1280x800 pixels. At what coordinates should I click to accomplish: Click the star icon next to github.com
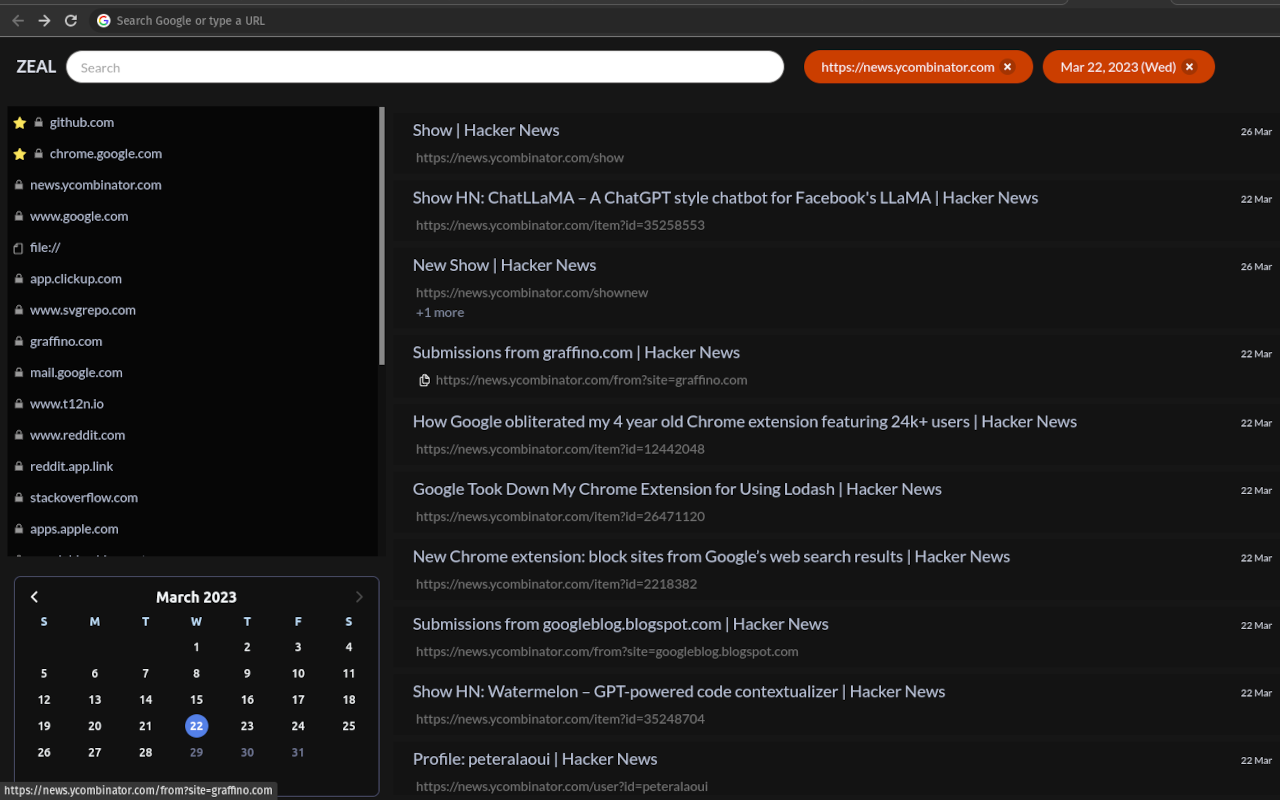click(x=19, y=123)
